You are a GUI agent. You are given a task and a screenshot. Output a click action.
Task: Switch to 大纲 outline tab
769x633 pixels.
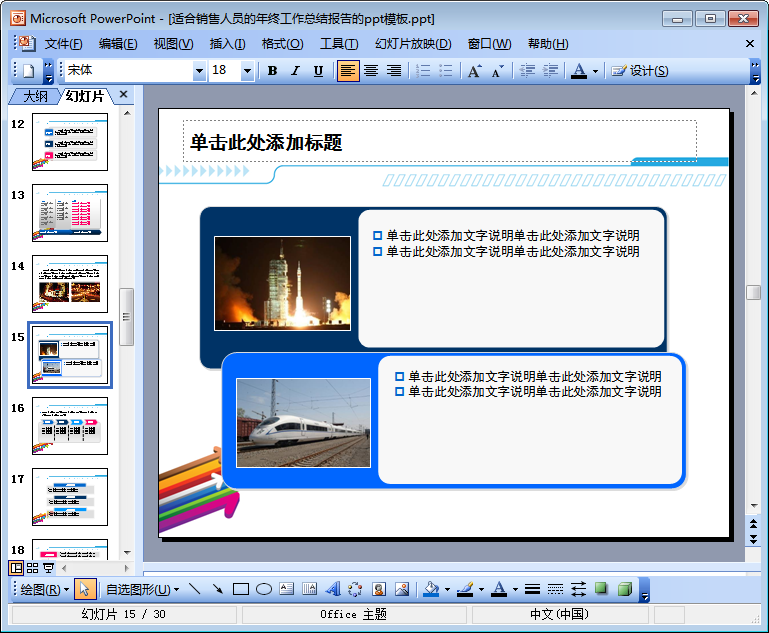coord(35,96)
